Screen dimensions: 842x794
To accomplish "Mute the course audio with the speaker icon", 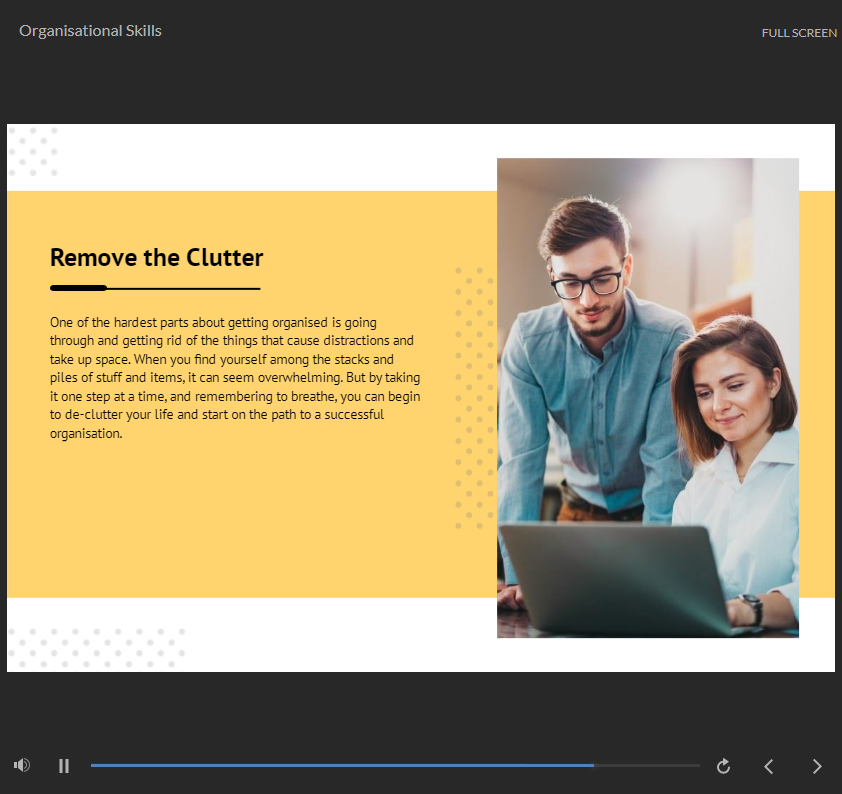I will [22, 765].
